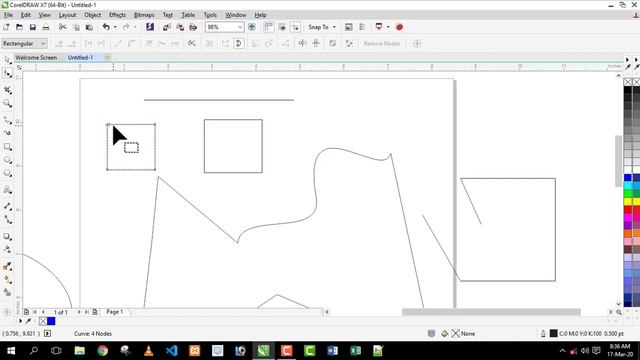The width and height of the screenshot is (640, 360).
Task: Click the horizontal scrollbar thumb
Action: pyautogui.click(x=491, y=312)
